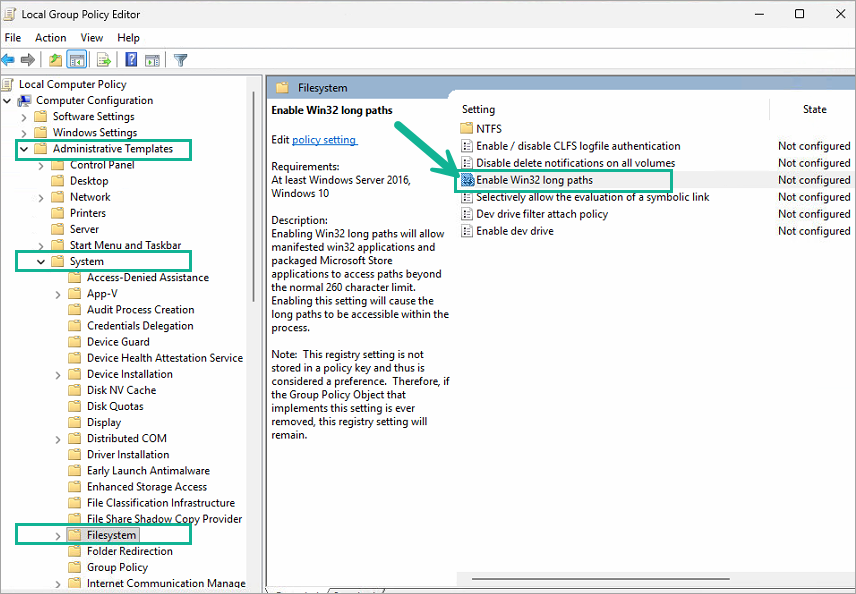The image size is (856, 594).
Task: Open Help via the question mark icon
Action: 131,60
